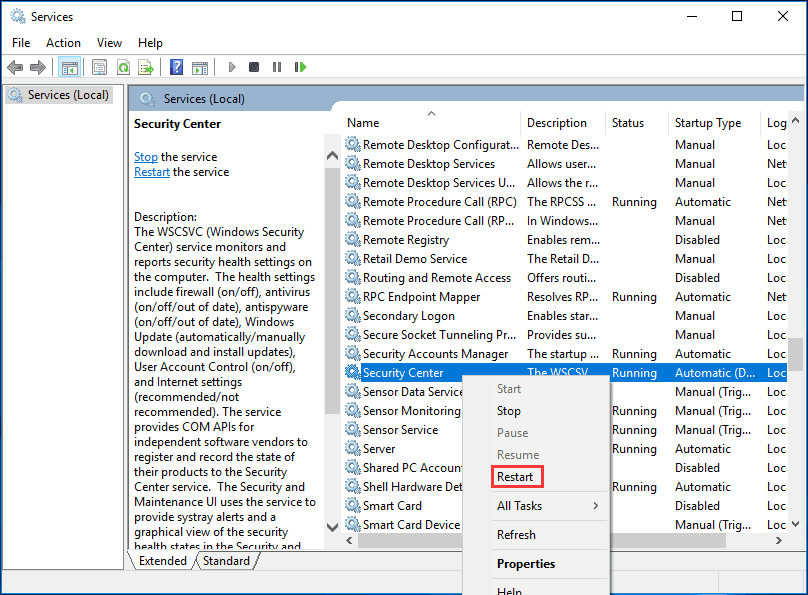Open the Action menu
The width and height of the screenshot is (808, 595).
63,43
